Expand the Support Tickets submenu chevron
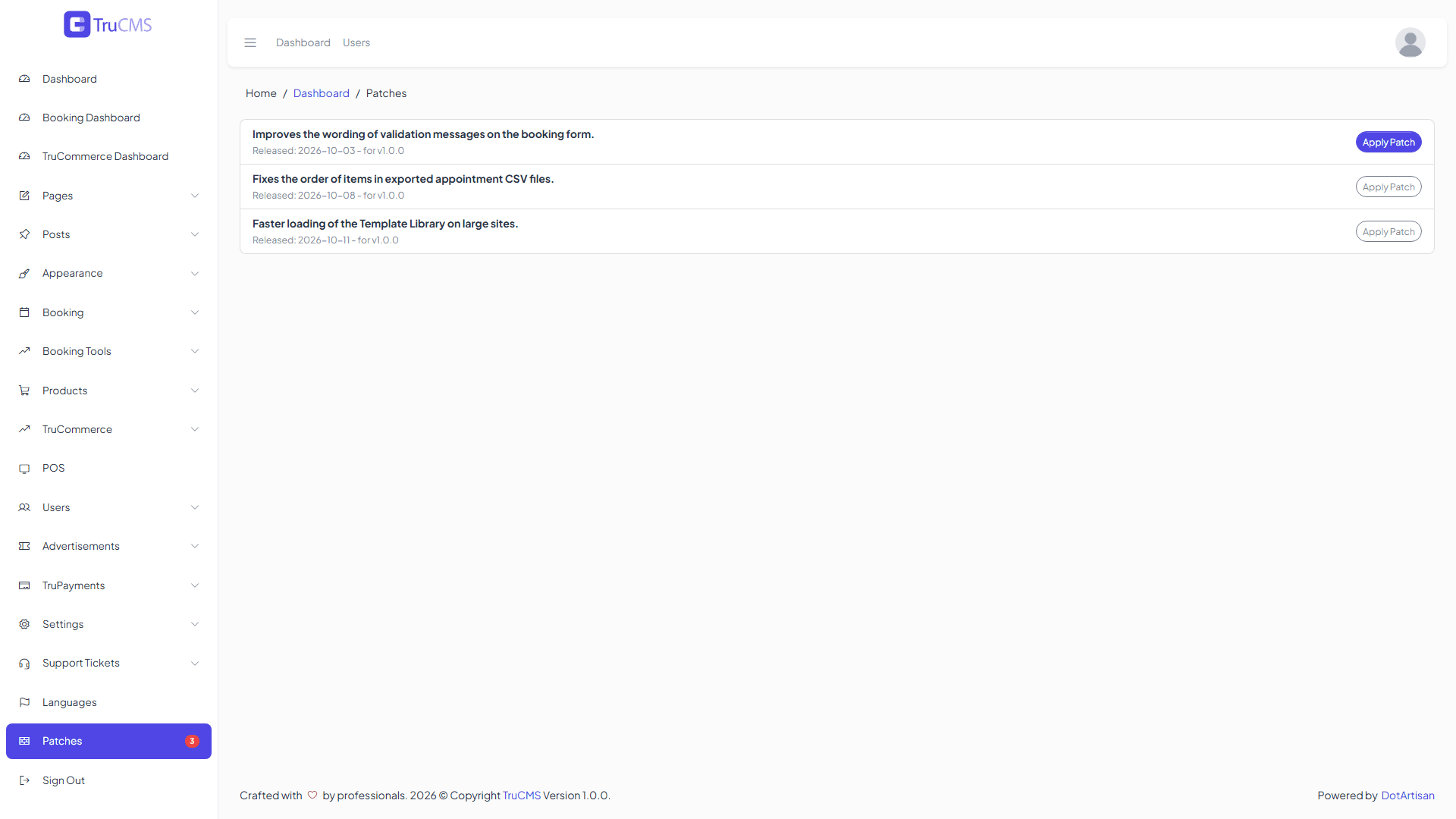 pyautogui.click(x=195, y=664)
